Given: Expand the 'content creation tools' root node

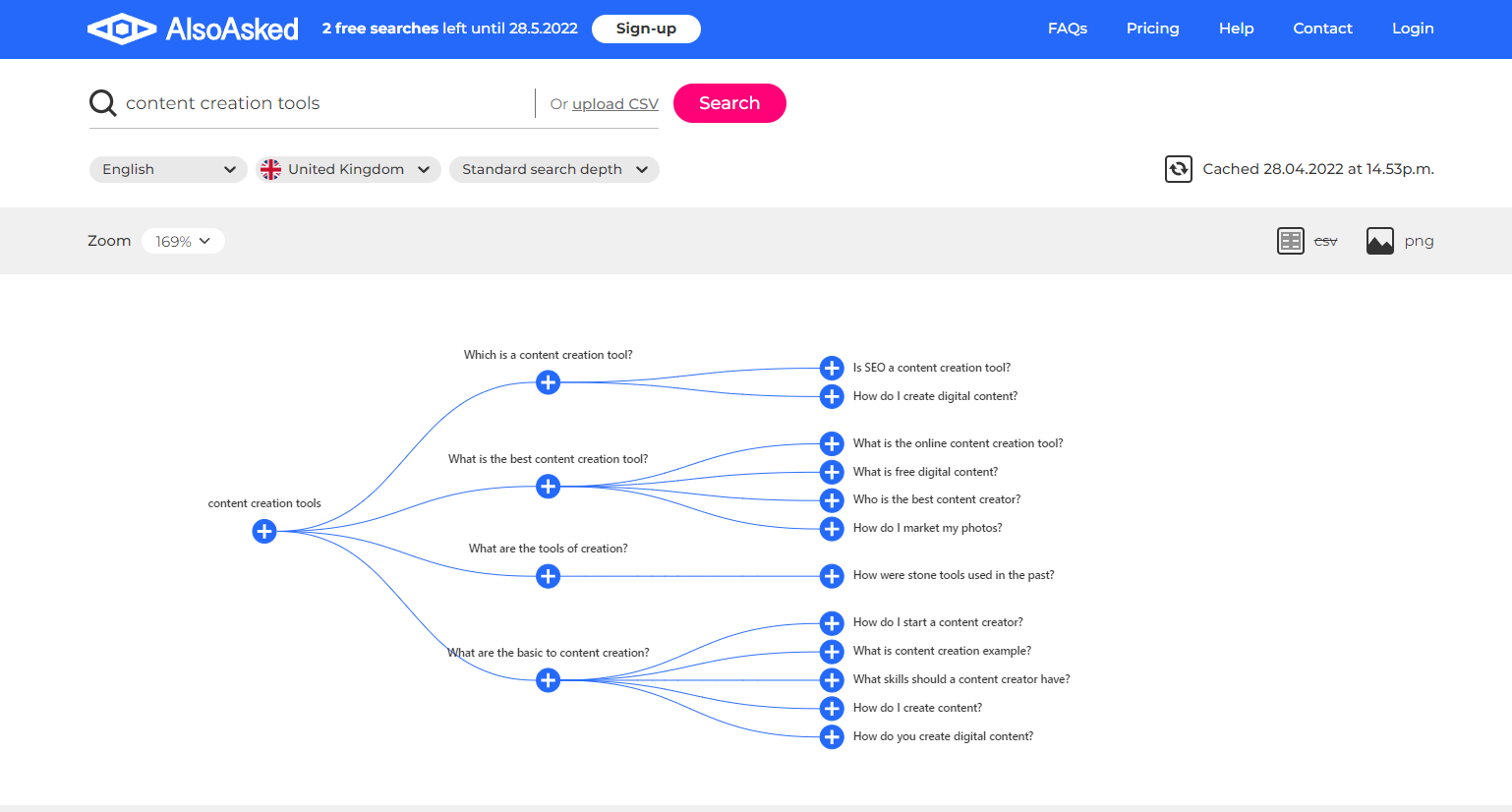Looking at the screenshot, I should pyautogui.click(x=264, y=532).
